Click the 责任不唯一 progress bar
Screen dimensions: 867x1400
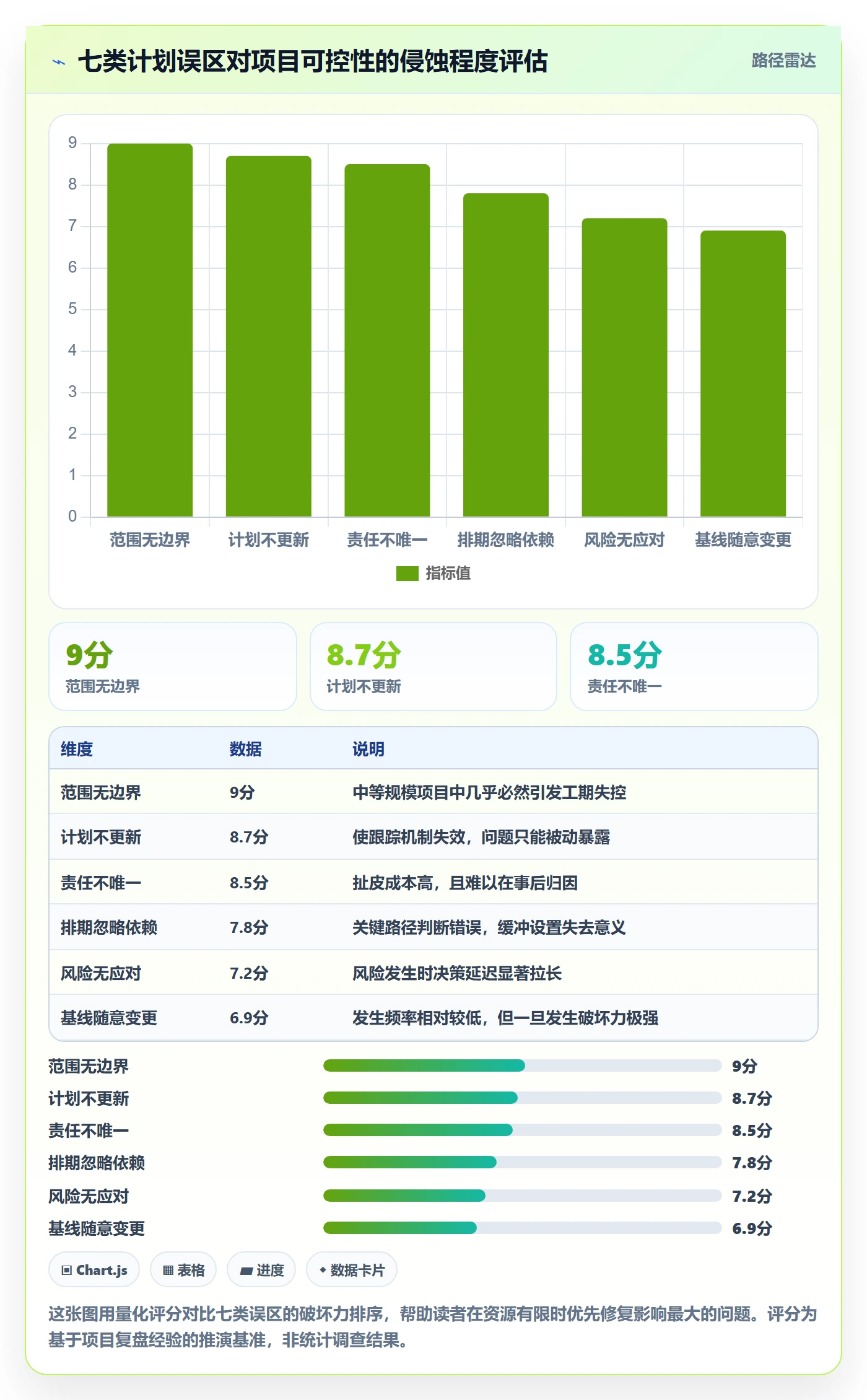[x=522, y=1130]
